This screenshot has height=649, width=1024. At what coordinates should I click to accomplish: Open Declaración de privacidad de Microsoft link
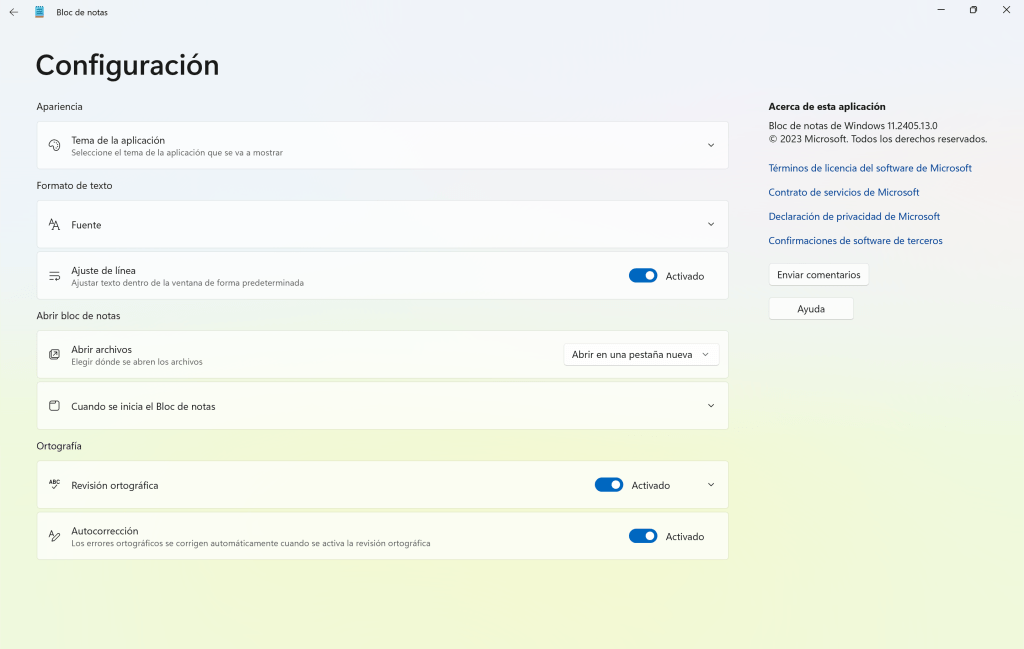coord(854,217)
